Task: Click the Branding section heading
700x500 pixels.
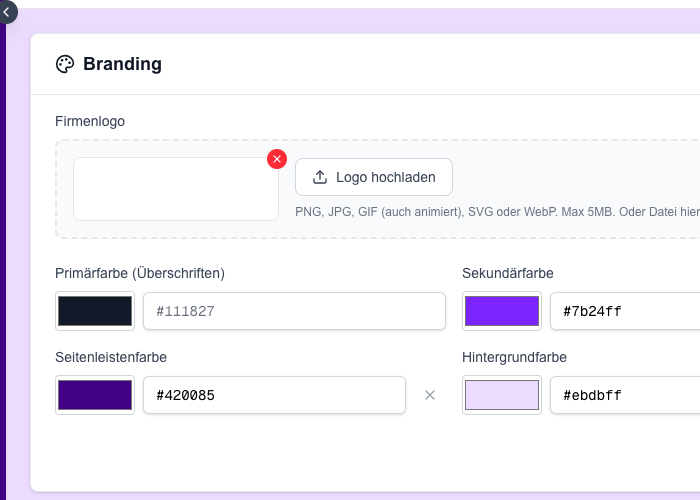Action: pyautogui.click(x=122, y=64)
